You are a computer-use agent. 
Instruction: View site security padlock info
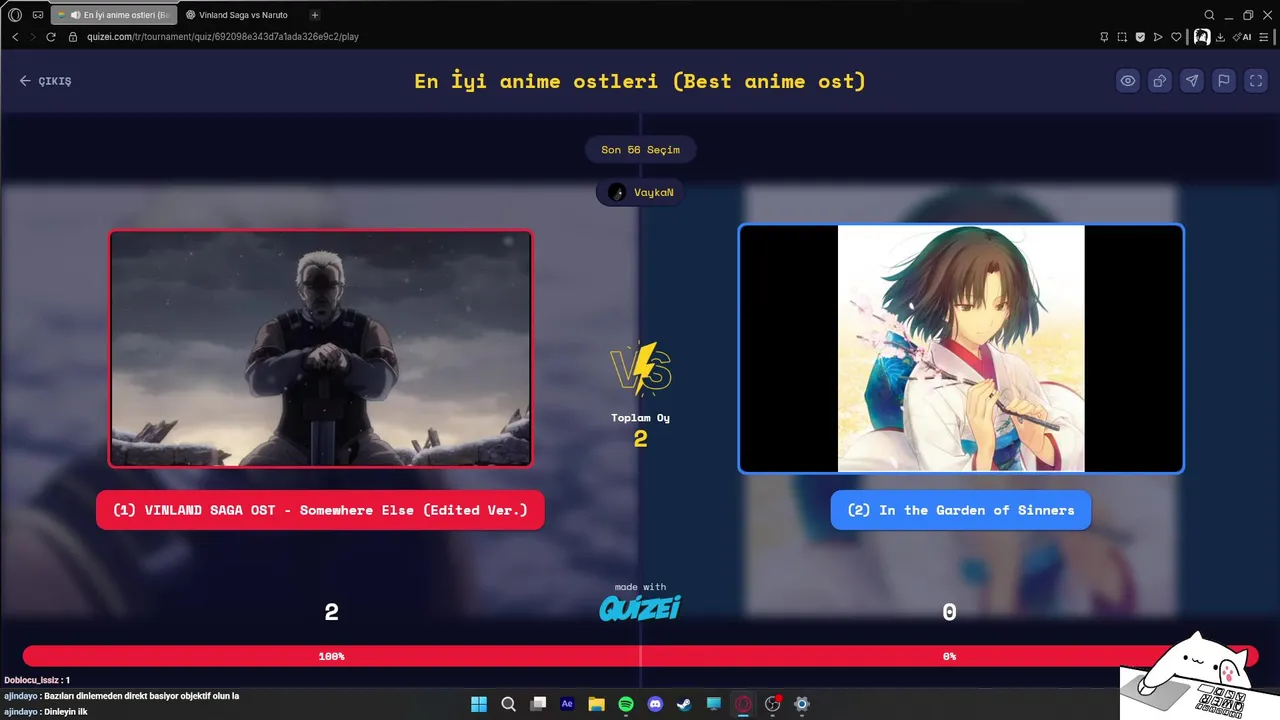[x=73, y=37]
